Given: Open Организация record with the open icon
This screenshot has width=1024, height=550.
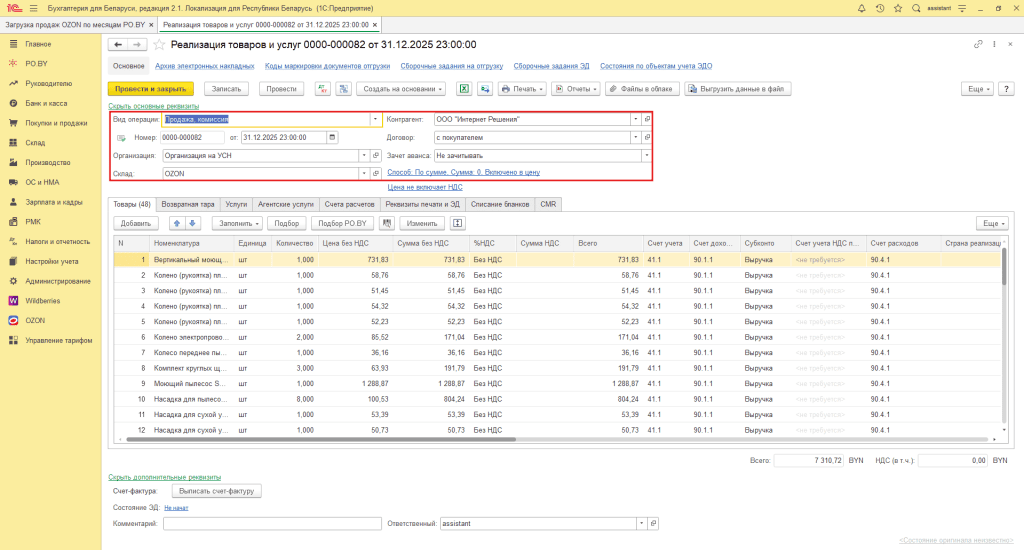Looking at the screenshot, I should coord(376,155).
